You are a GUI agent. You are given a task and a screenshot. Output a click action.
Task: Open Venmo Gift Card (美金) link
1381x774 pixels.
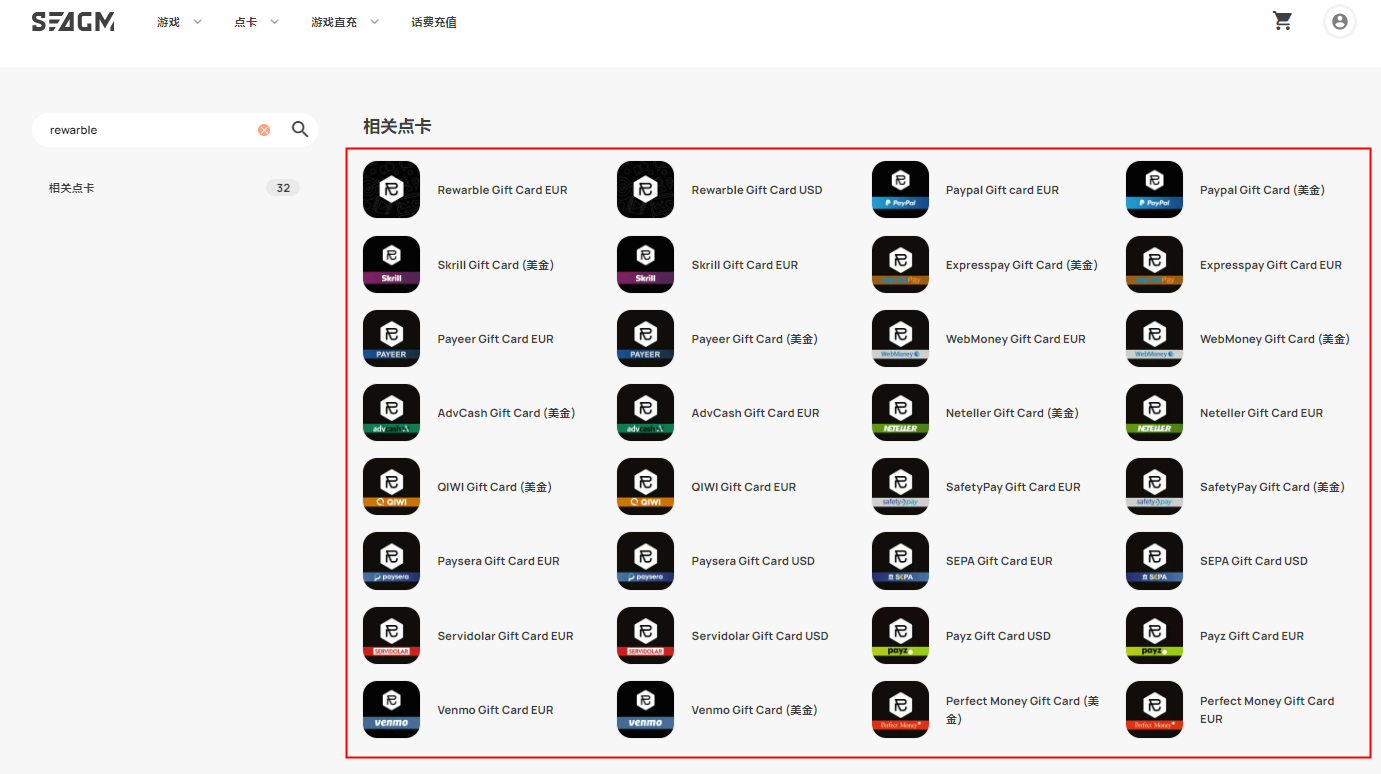point(754,710)
